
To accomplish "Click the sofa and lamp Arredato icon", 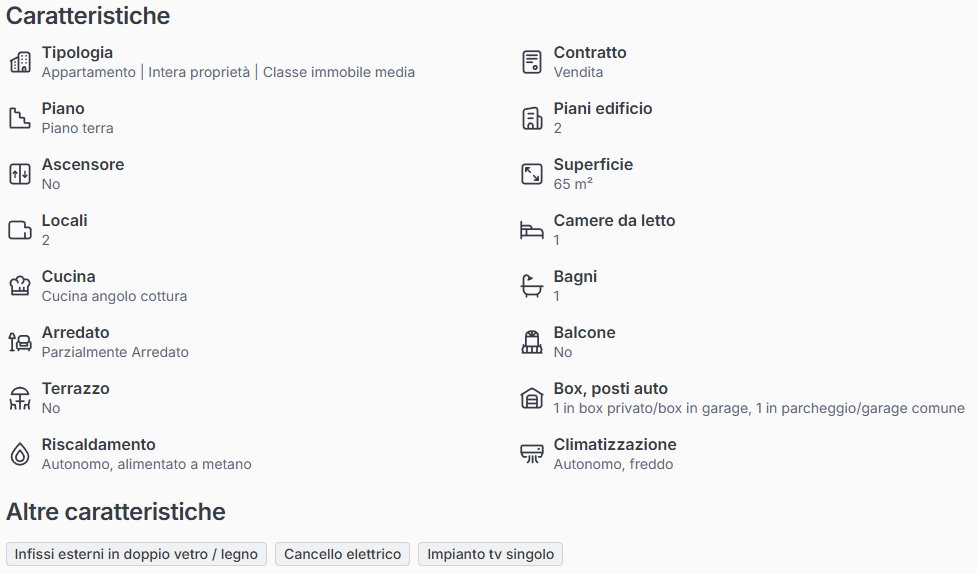I will [x=20, y=342].
